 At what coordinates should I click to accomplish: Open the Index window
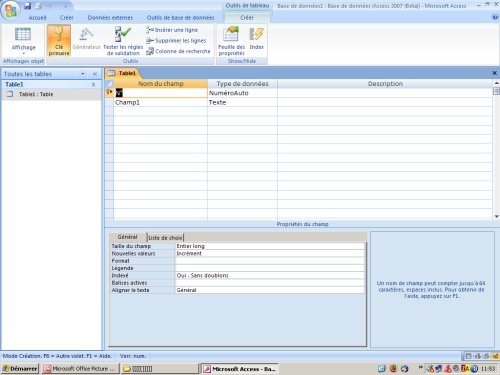[x=256, y=39]
